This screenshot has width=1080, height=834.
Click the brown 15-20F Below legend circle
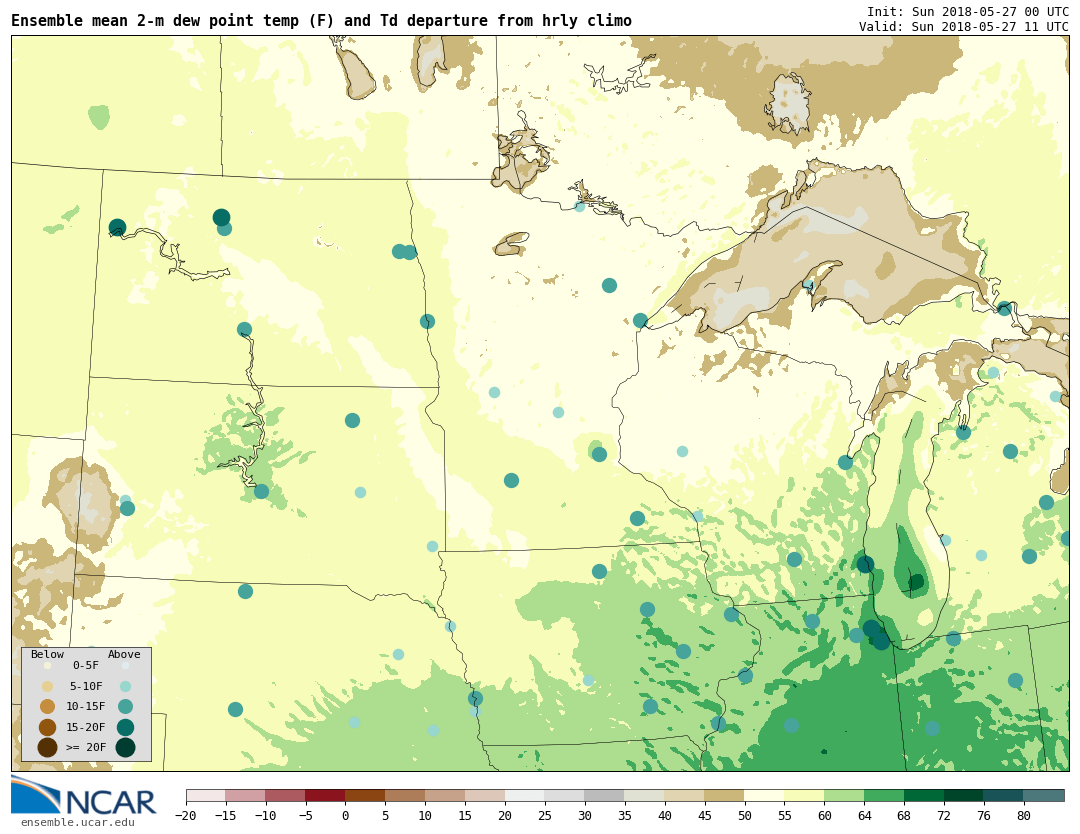(x=47, y=727)
